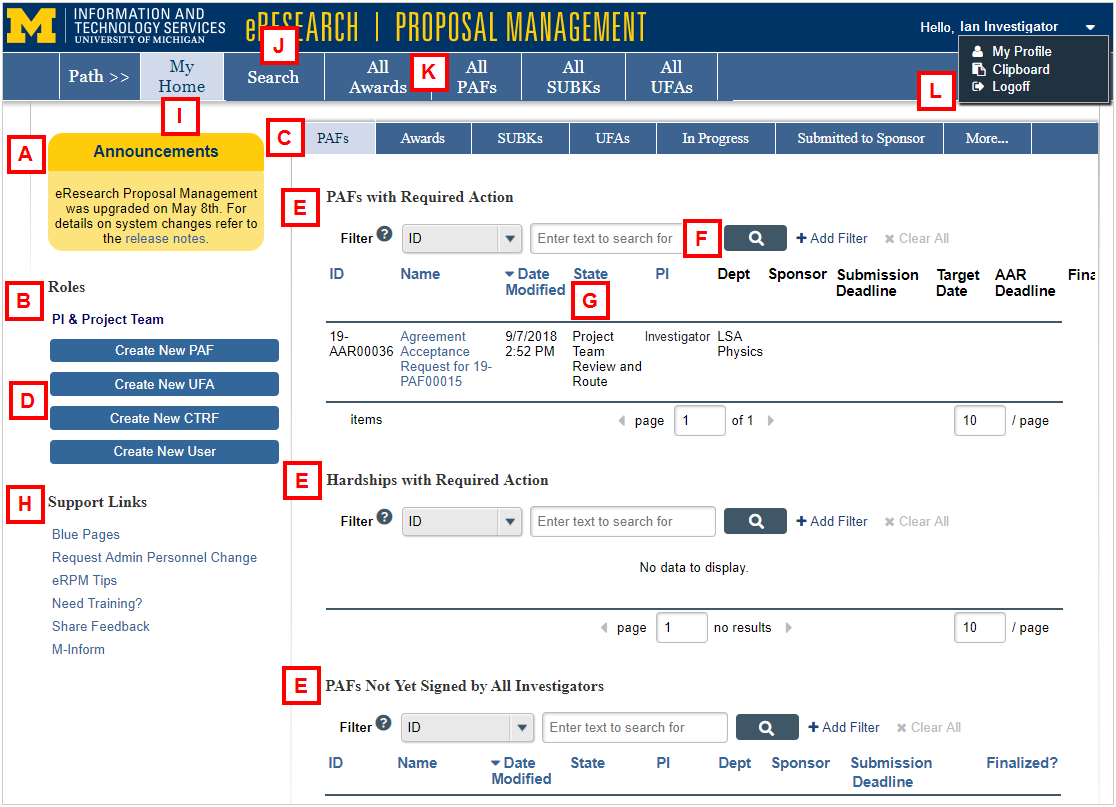This screenshot has width=1116, height=807.
Task: Click the search magnifier in PAFs with Required Action
Action: pos(755,238)
